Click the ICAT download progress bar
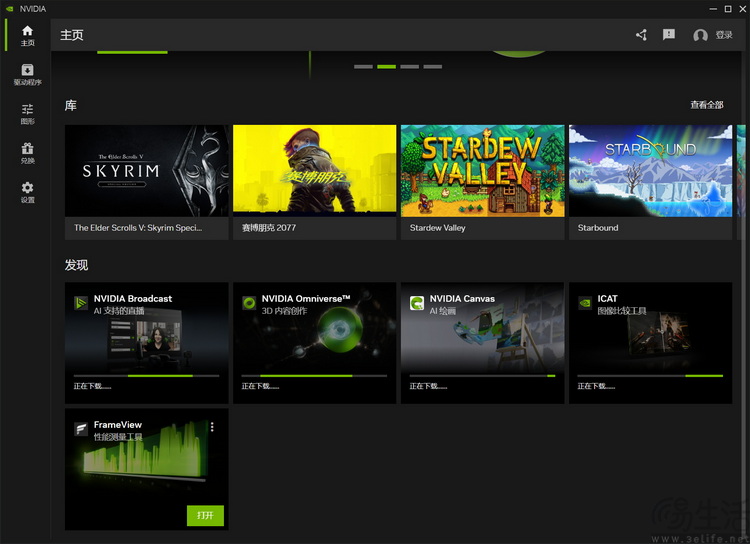 coord(650,376)
